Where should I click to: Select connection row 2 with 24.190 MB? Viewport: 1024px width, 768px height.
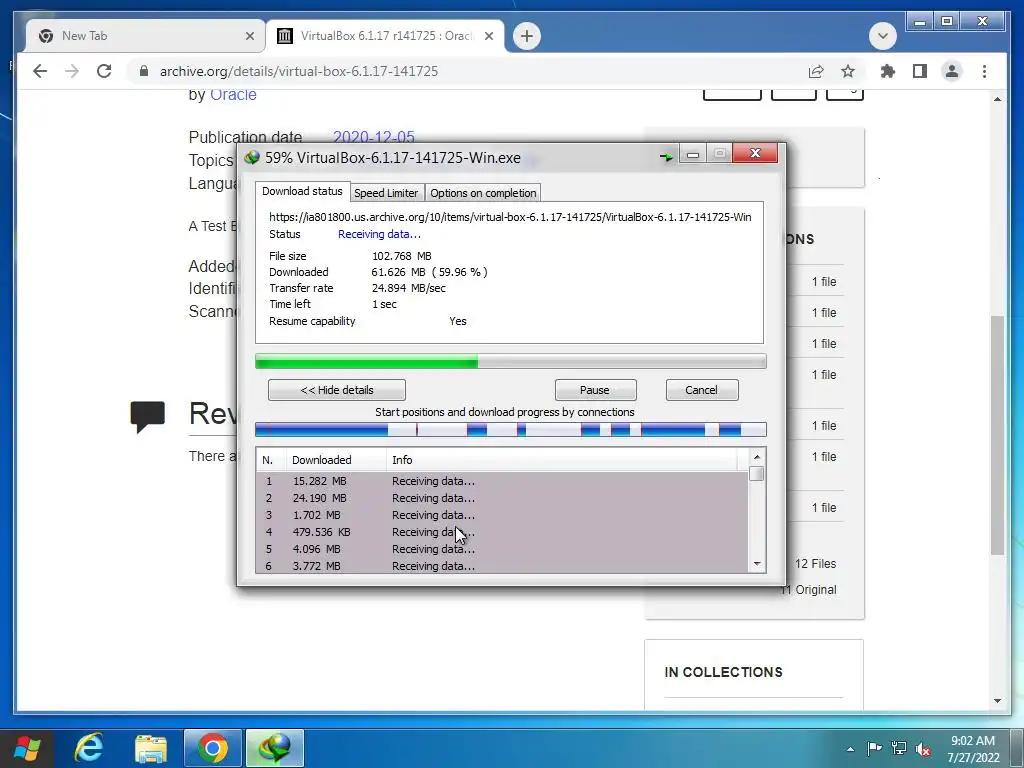click(502, 498)
